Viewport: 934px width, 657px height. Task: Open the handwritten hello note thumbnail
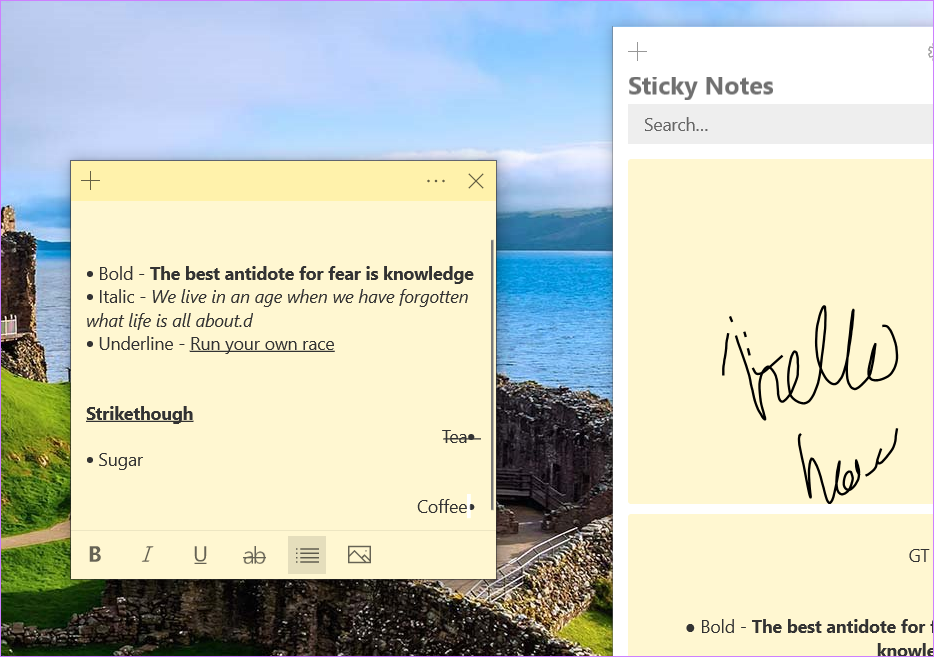pos(790,330)
